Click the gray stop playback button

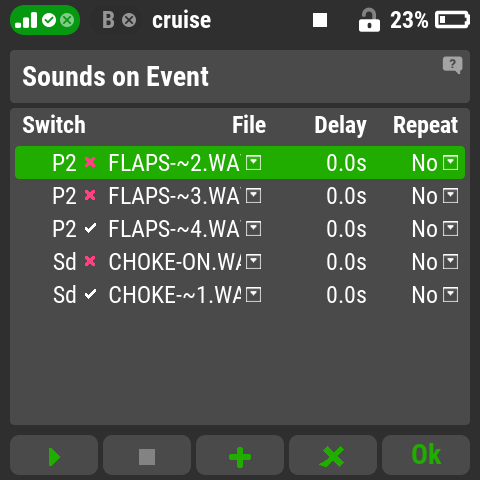coord(147,455)
